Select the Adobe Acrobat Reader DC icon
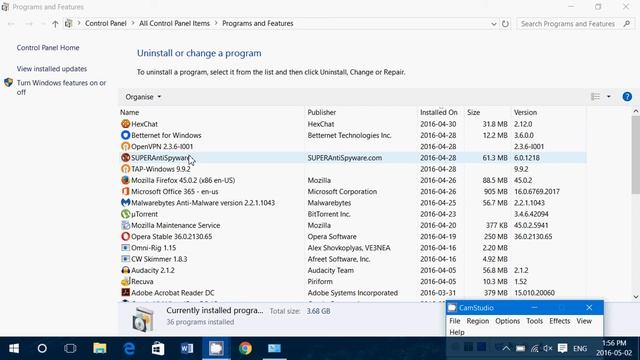The height and width of the screenshot is (360, 640). (x=125, y=293)
